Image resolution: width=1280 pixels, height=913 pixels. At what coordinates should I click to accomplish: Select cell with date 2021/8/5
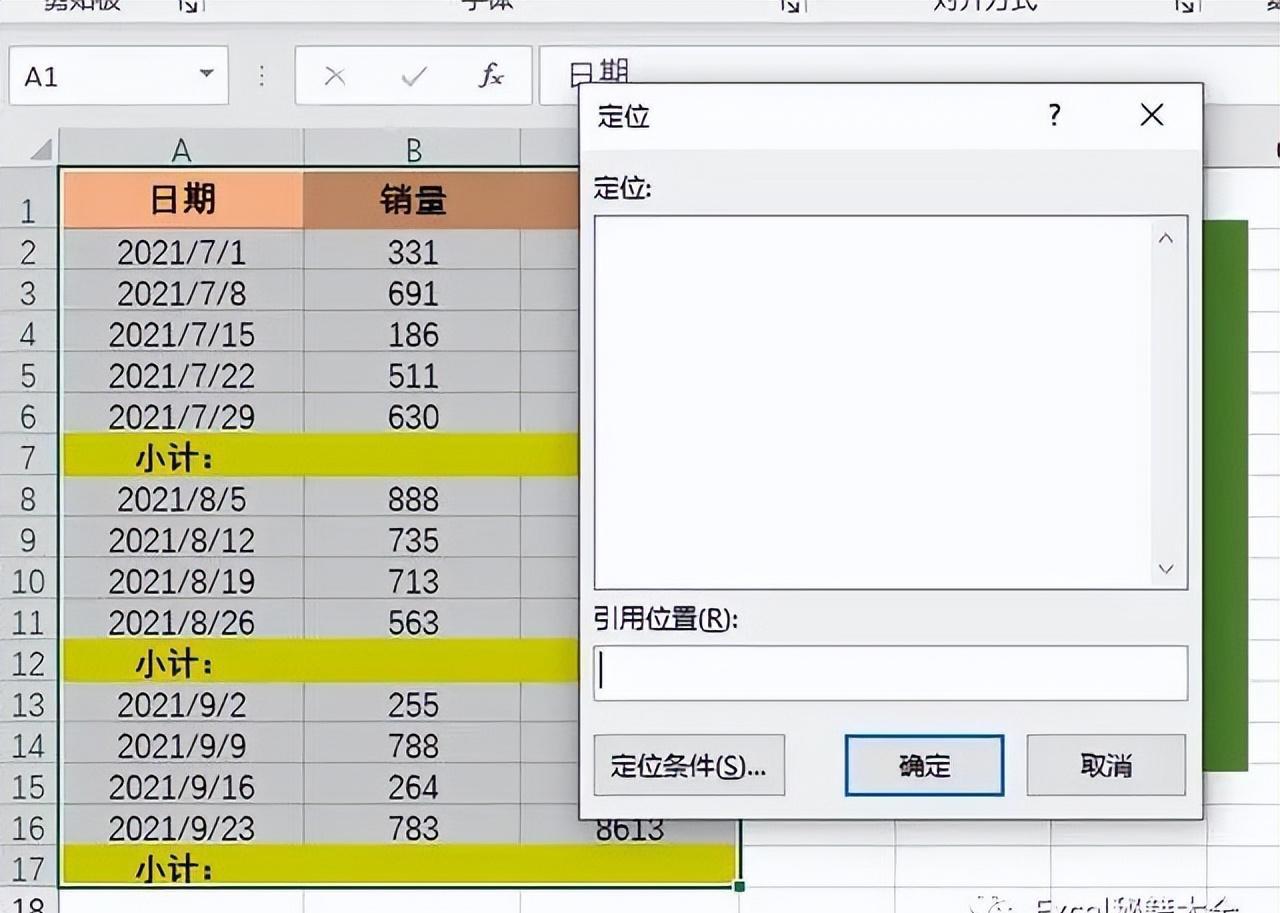[x=182, y=498]
